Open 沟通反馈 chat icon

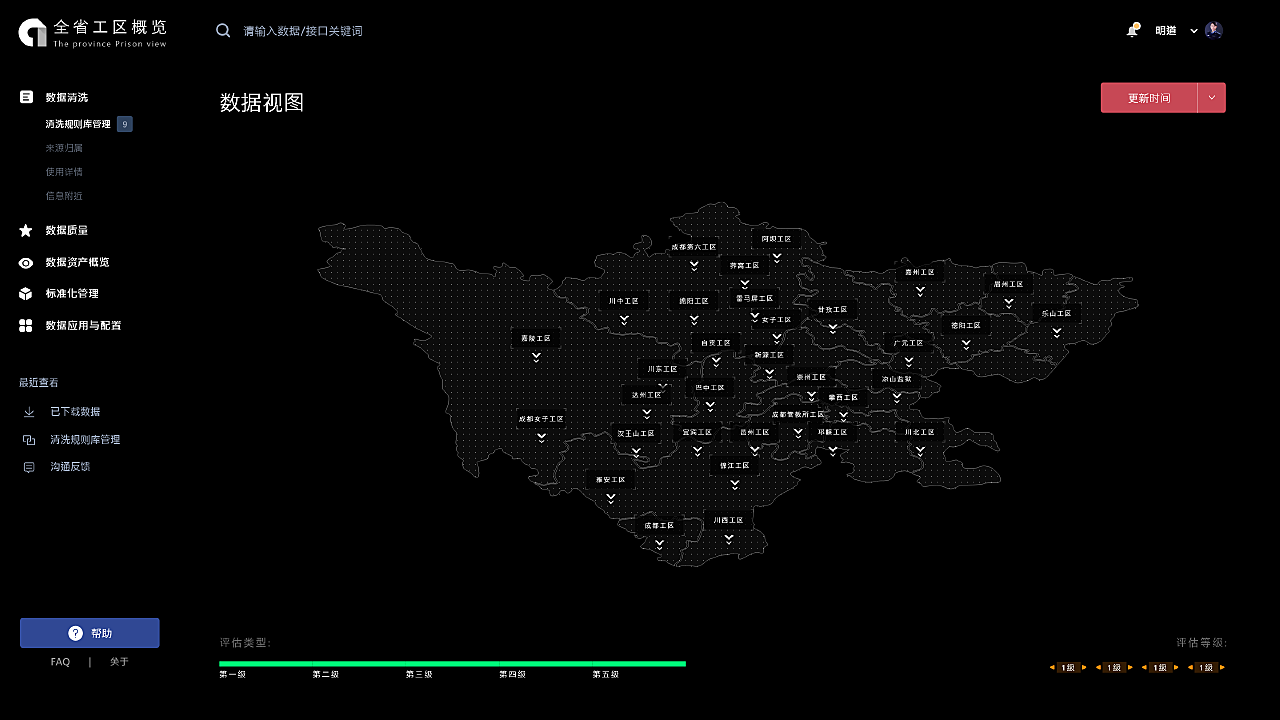click(x=29, y=467)
